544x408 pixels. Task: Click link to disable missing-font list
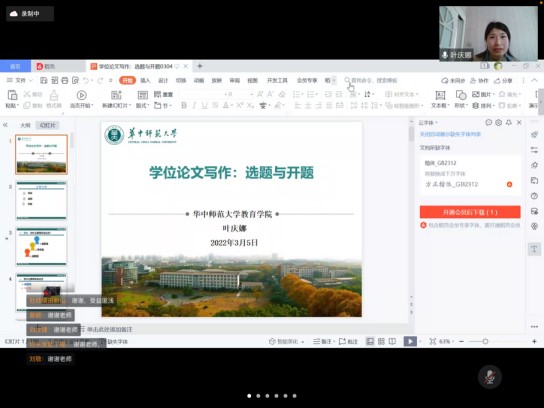450,134
